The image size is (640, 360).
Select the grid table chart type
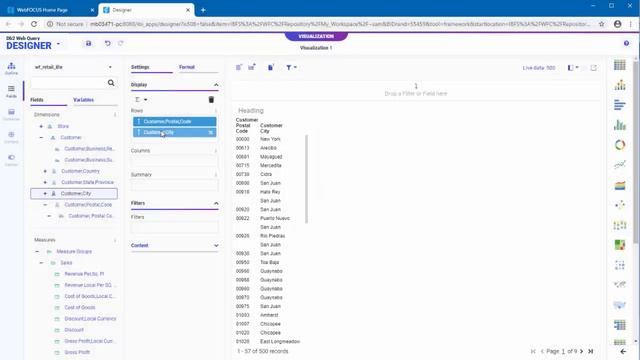pos(620,65)
